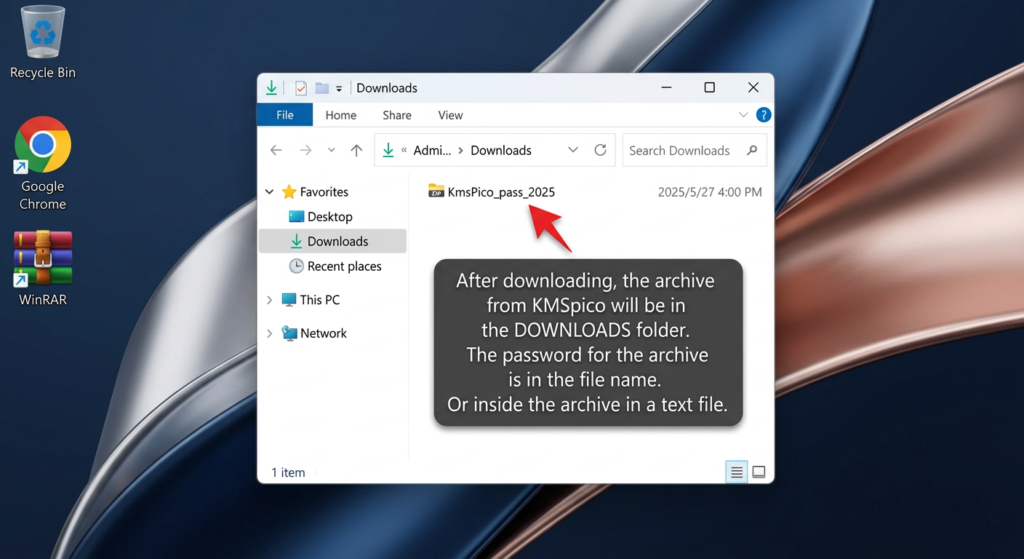Viewport: 1024px width, 559px height.
Task: Open the File ribbon tab
Action: [x=285, y=115]
